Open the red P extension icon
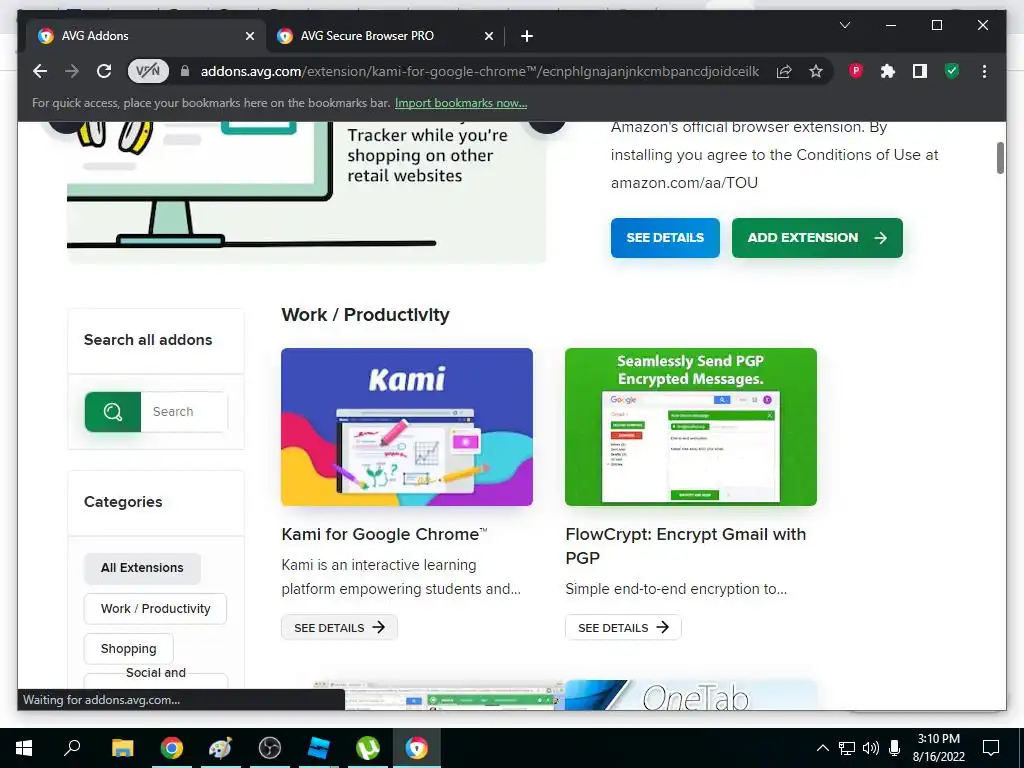Screen dimensions: 1024x768 tap(856, 71)
